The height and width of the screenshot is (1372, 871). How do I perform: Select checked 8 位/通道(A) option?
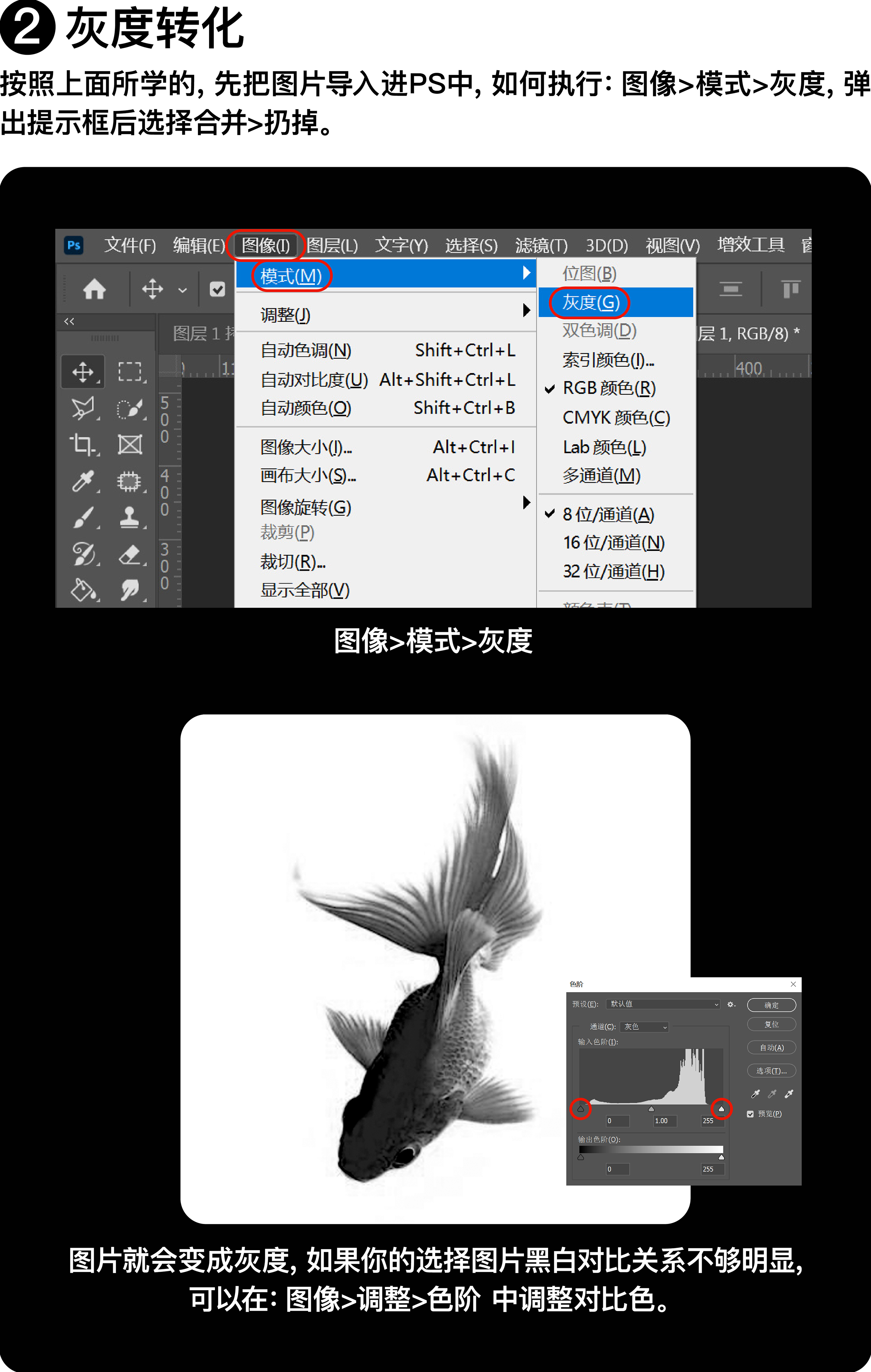[616, 515]
